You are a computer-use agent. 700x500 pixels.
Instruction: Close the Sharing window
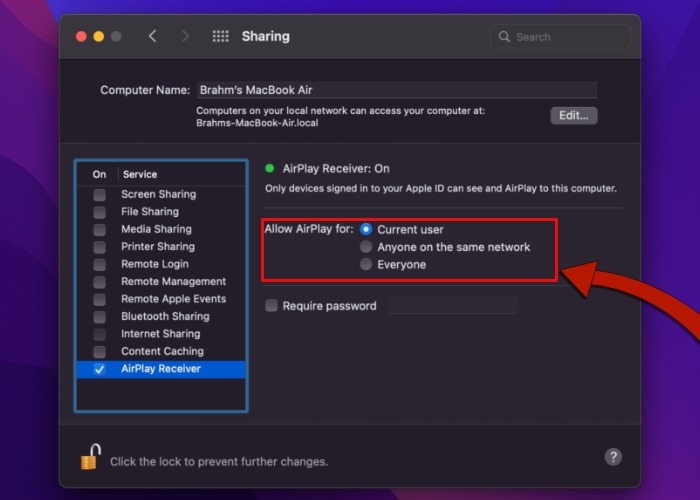click(81, 36)
